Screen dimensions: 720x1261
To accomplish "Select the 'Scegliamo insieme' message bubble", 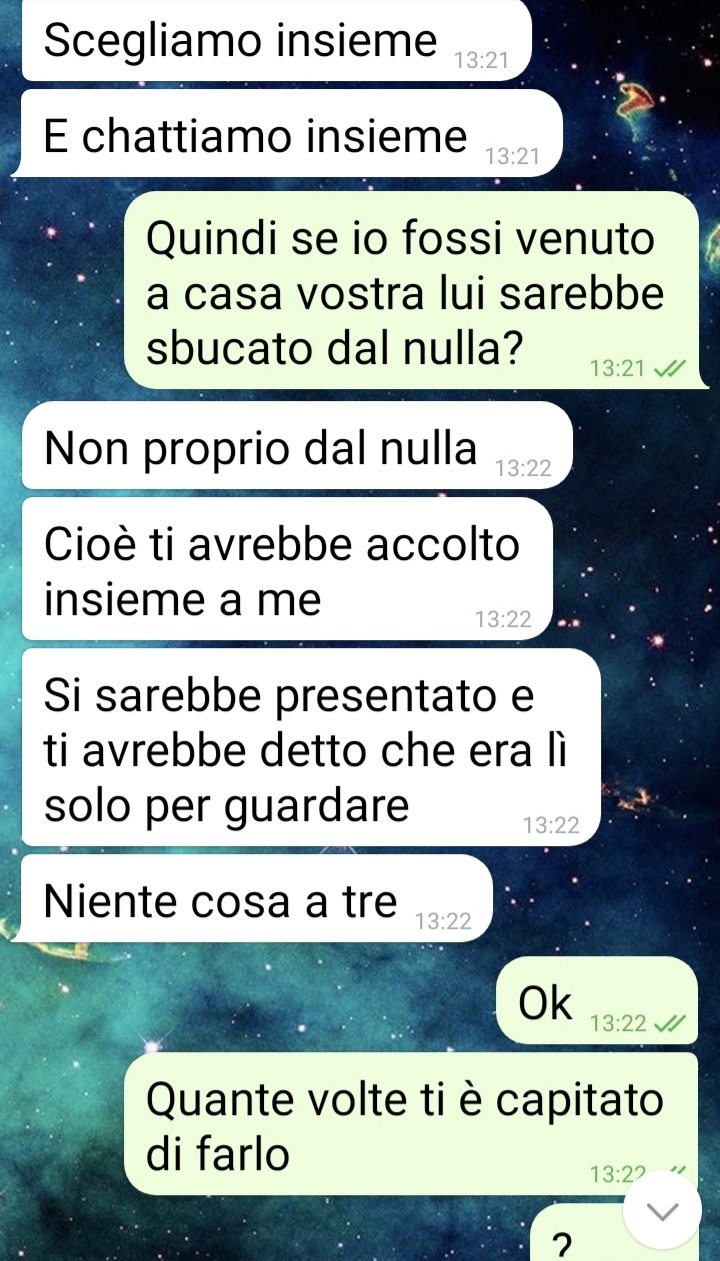I will pos(276,41).
